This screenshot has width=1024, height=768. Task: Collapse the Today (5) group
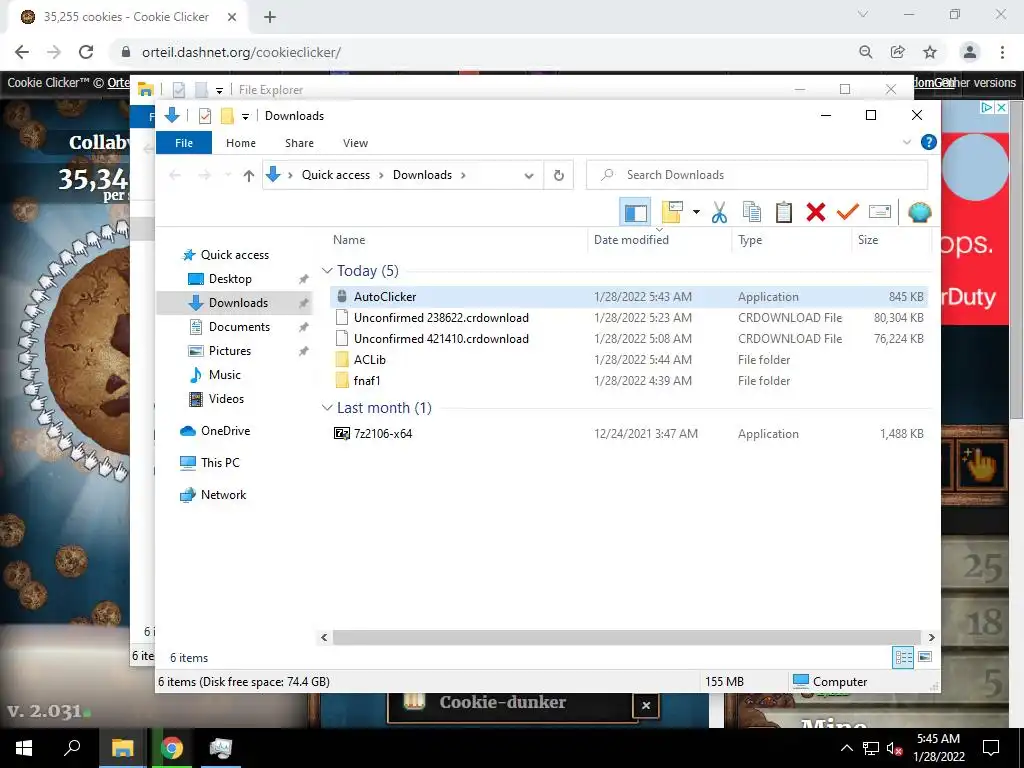point(327,271)
